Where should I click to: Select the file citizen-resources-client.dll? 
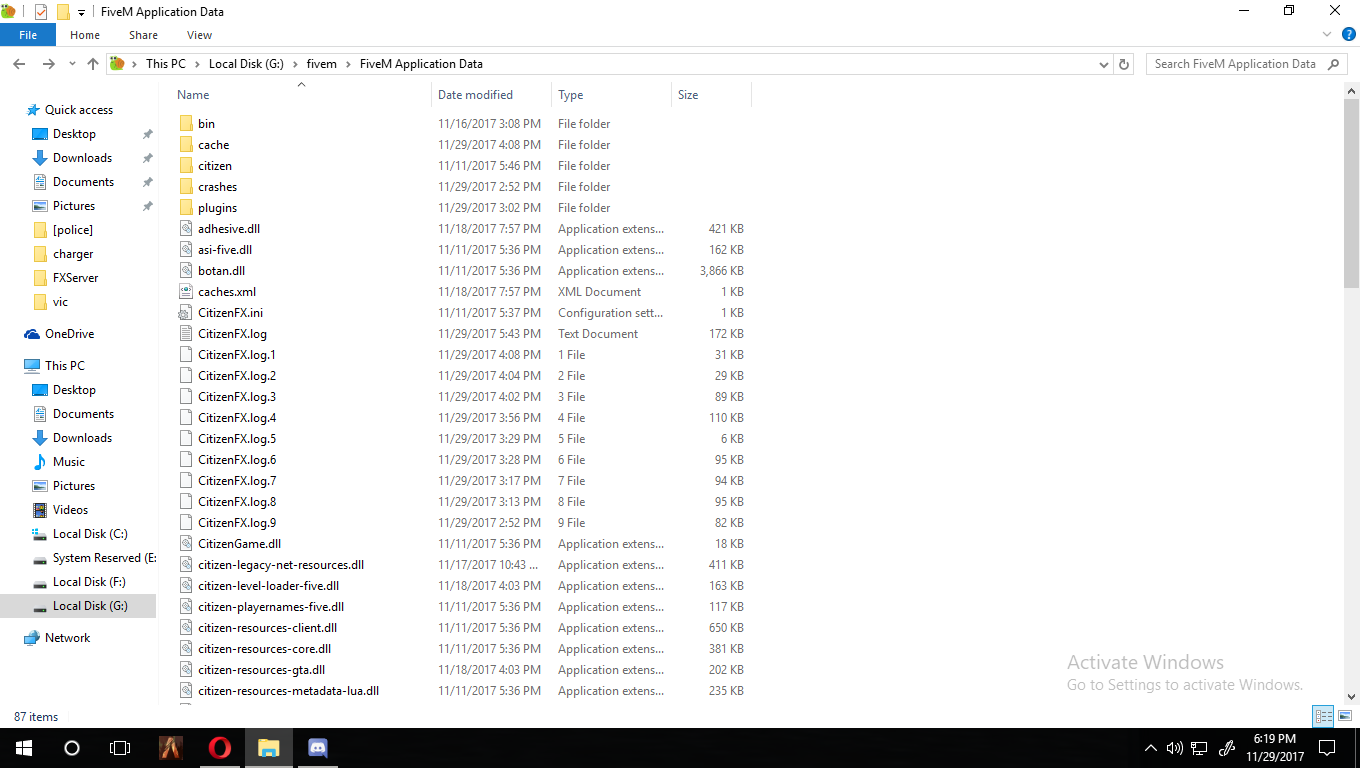[x=267, y=628]
